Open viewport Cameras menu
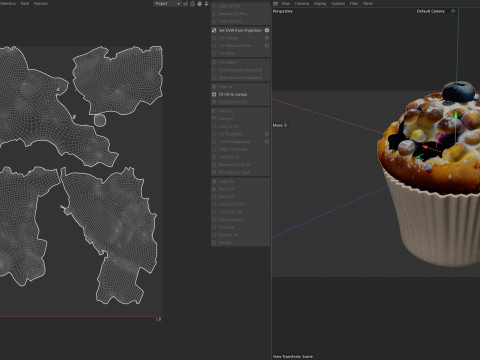 302,4
